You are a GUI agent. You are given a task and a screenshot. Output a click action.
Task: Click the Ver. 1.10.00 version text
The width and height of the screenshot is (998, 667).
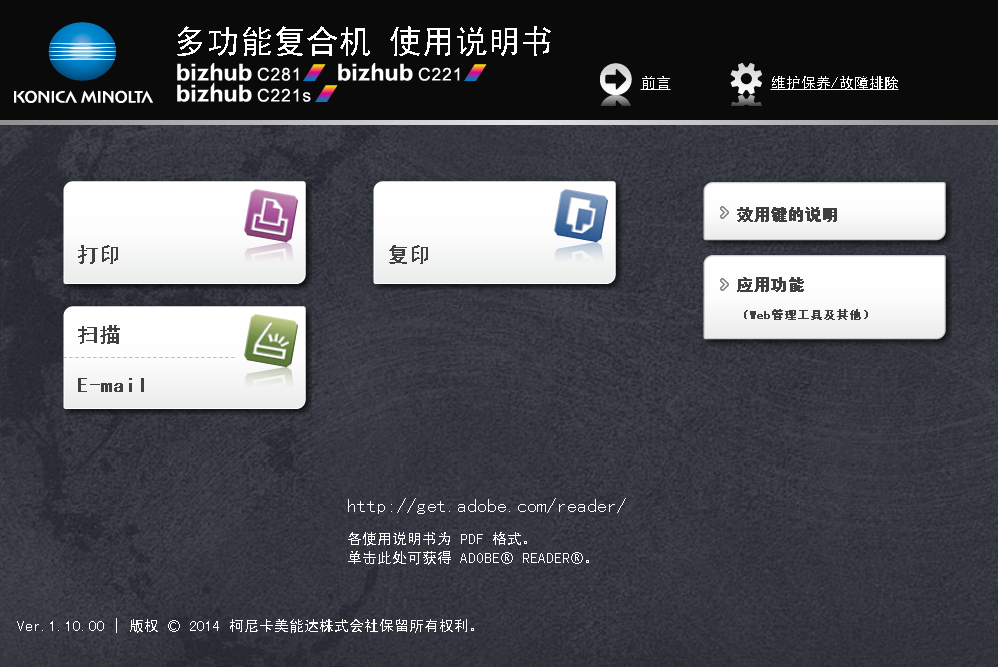tap(60, 626)
